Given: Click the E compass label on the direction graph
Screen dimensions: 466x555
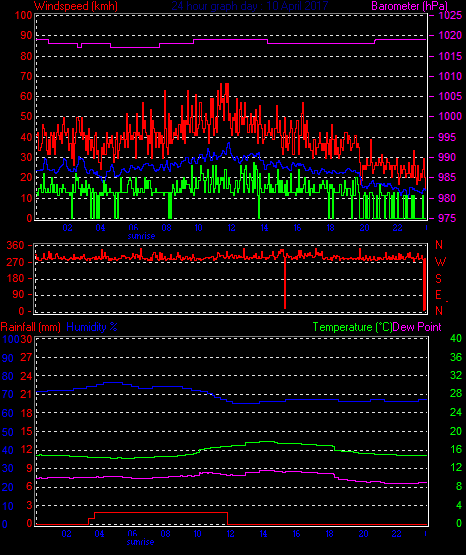Looking at the screenshot, I should [438, 295].
